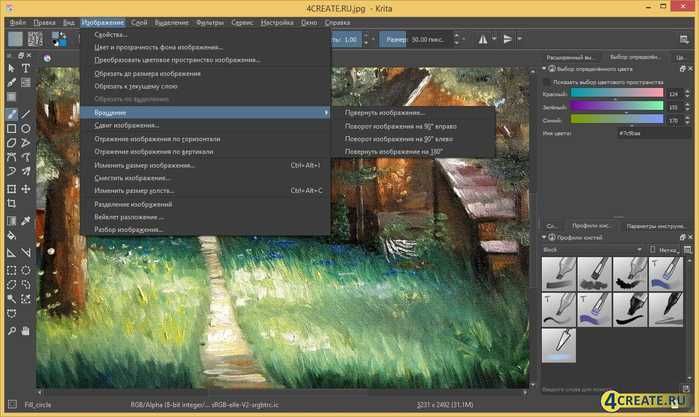Open the Слой menu
699x417 pixels.
[139, 22]
